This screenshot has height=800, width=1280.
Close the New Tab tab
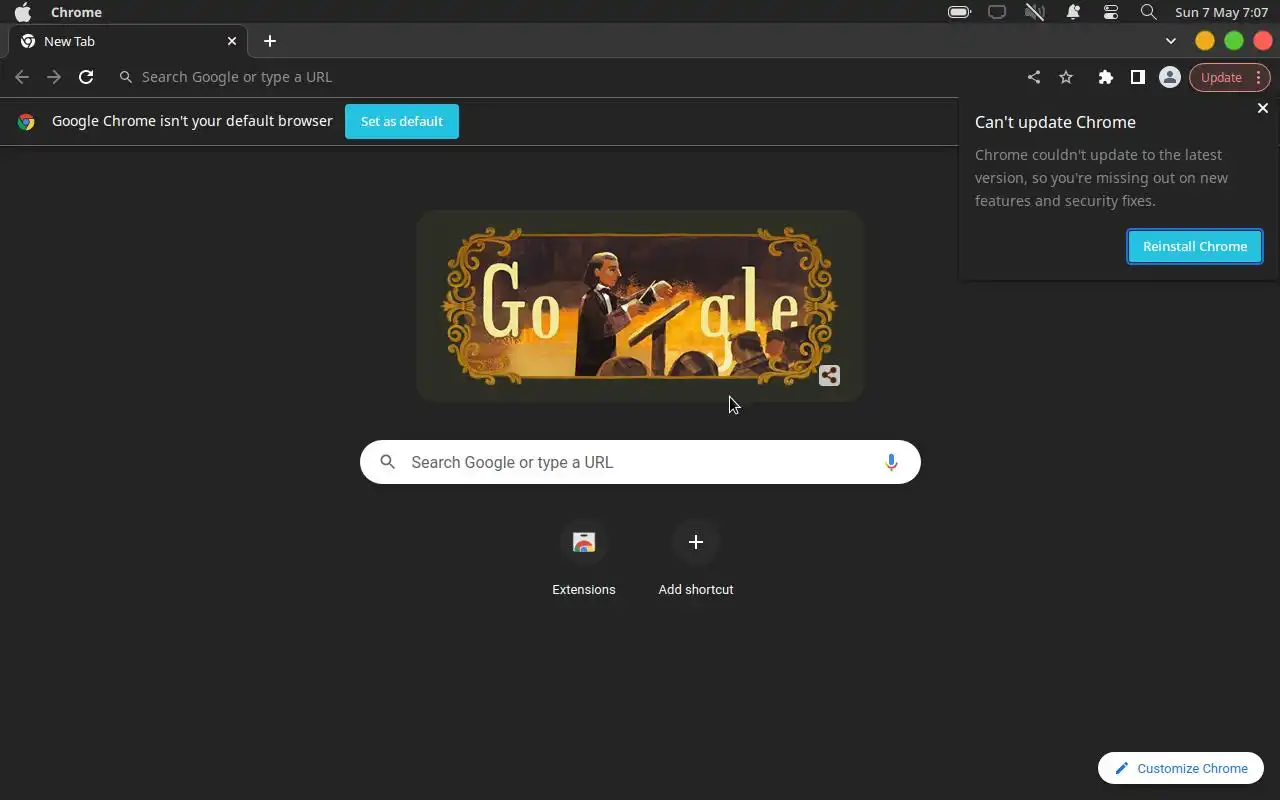[x=232, y=41]
